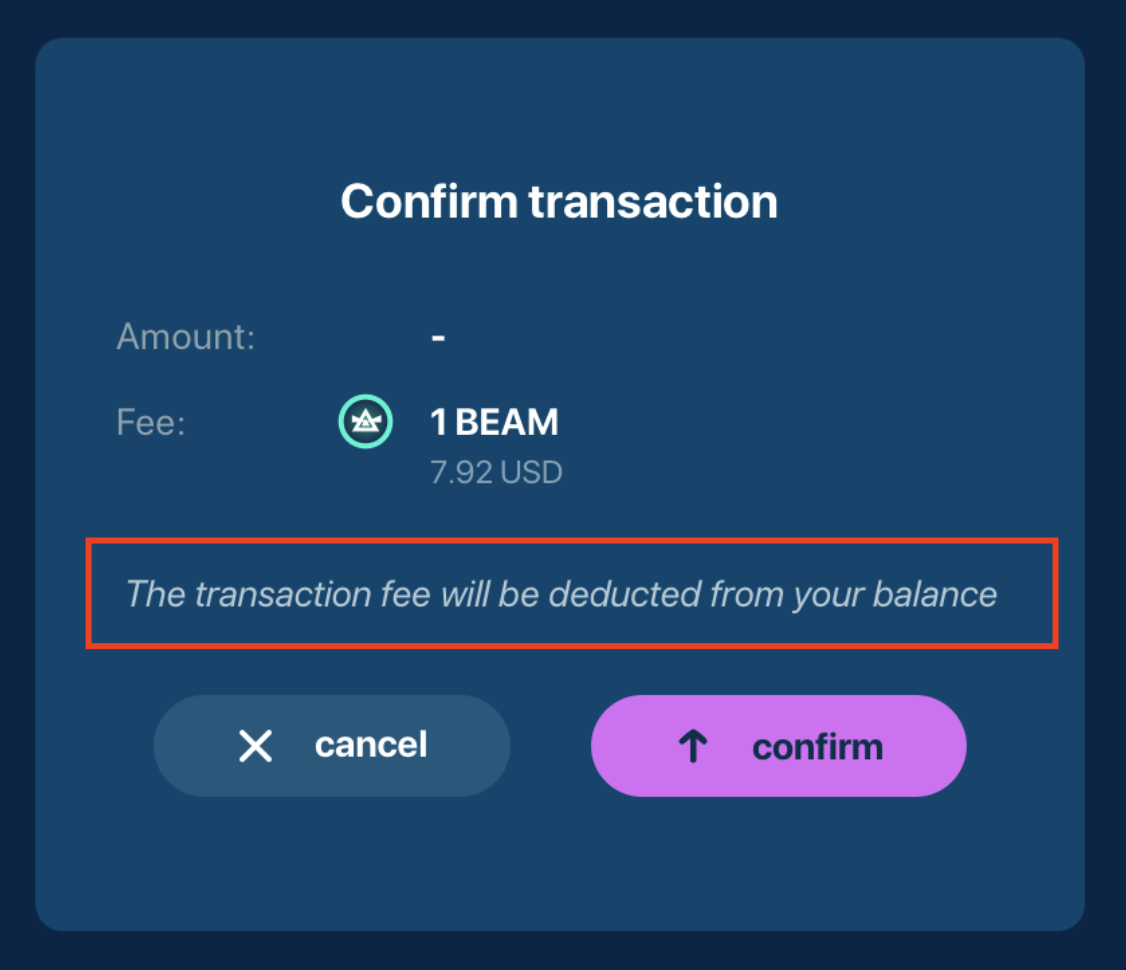Click the italic balance deduction message
Image resolution: width=1126 pixels, height=970 pixels.
(560, 594)
